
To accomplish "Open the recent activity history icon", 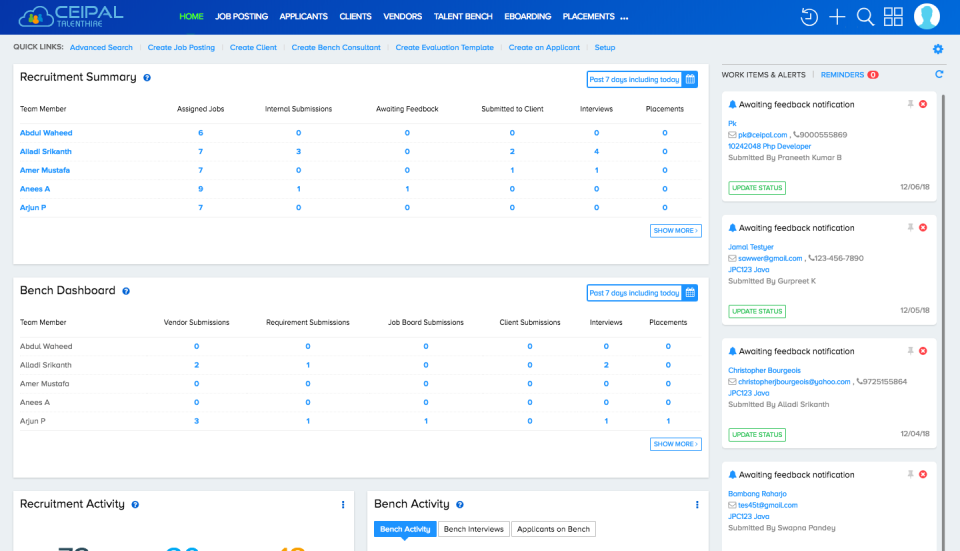I will (x=810, y=17).
